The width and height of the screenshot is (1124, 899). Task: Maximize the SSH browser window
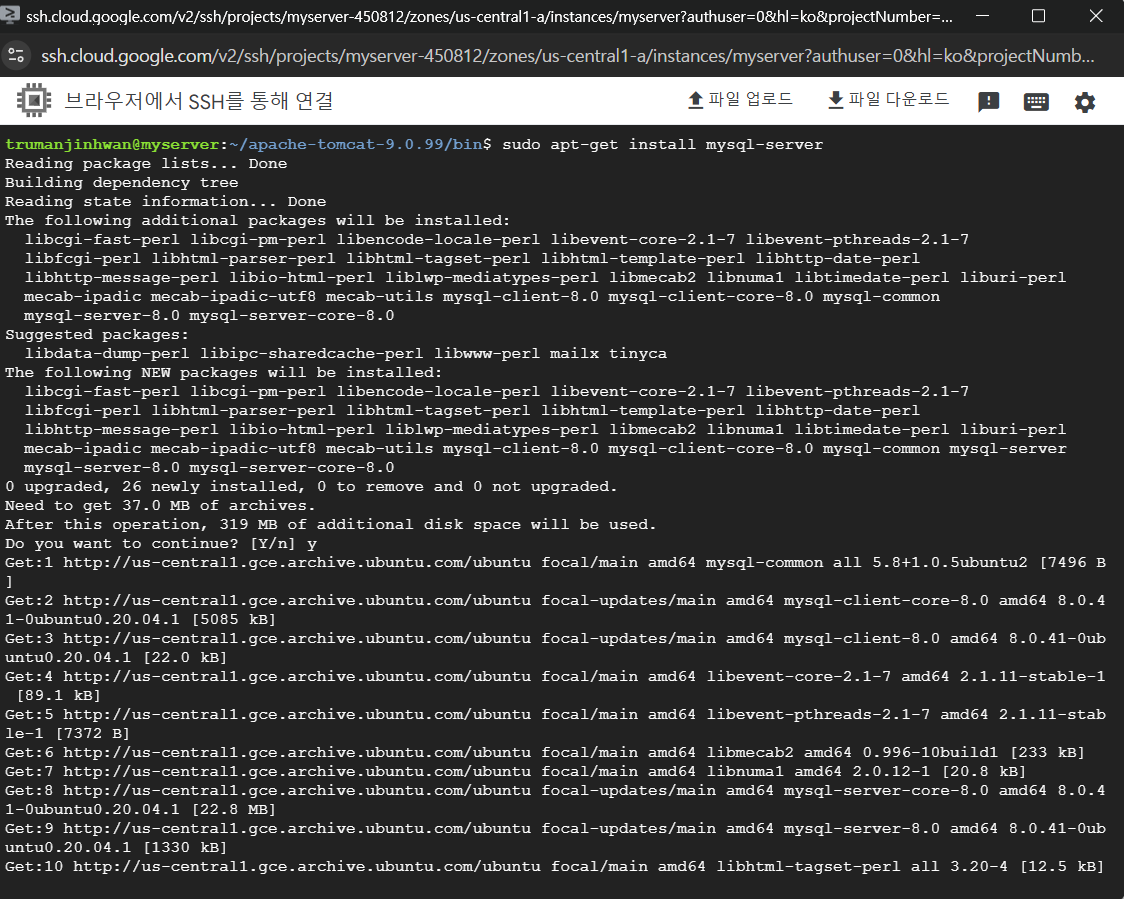(1038, 16)
